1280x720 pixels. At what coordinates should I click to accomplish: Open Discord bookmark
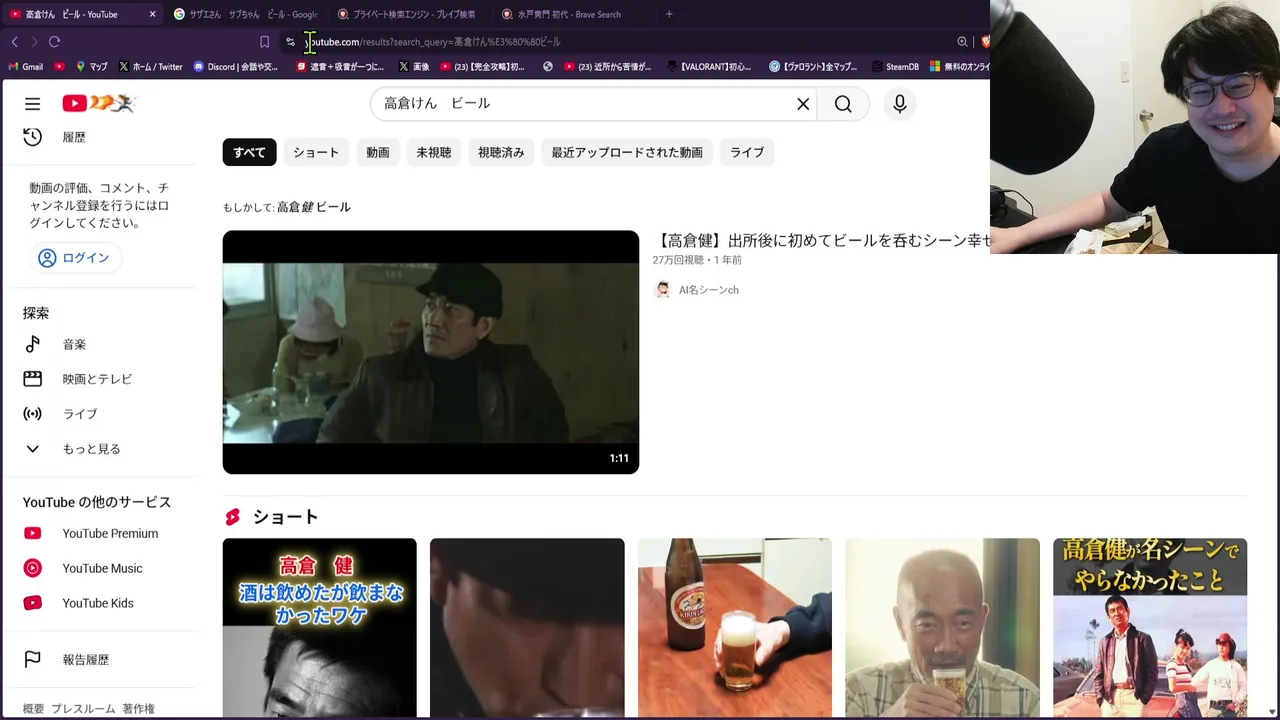pyautogui.click(x=236, y=67)
